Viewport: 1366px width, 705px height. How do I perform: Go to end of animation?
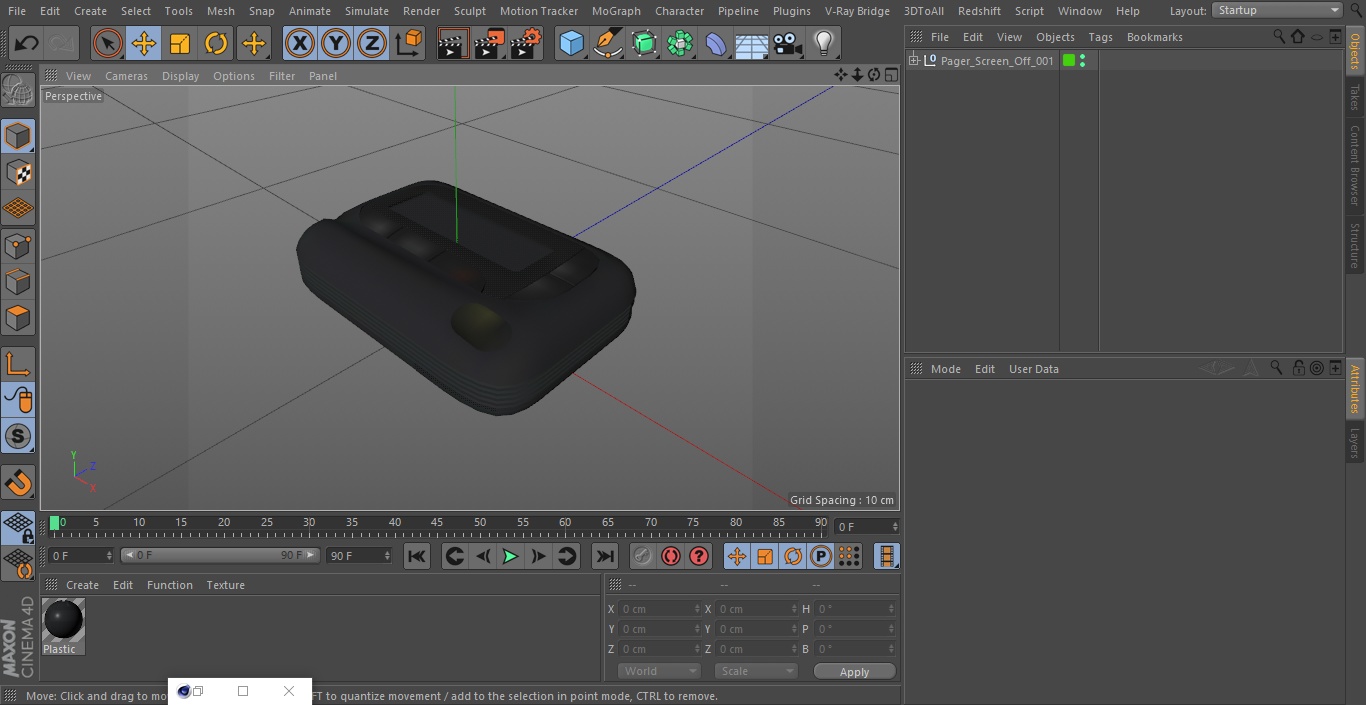(x=605, y=556)
